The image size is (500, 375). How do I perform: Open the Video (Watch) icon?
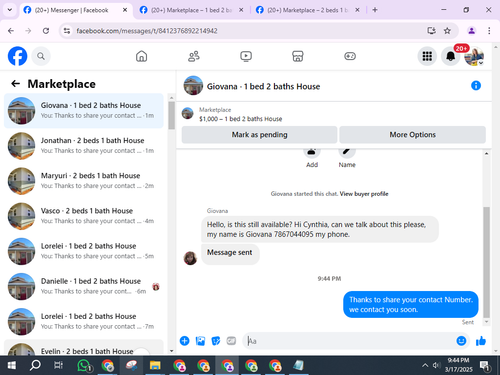246,56
